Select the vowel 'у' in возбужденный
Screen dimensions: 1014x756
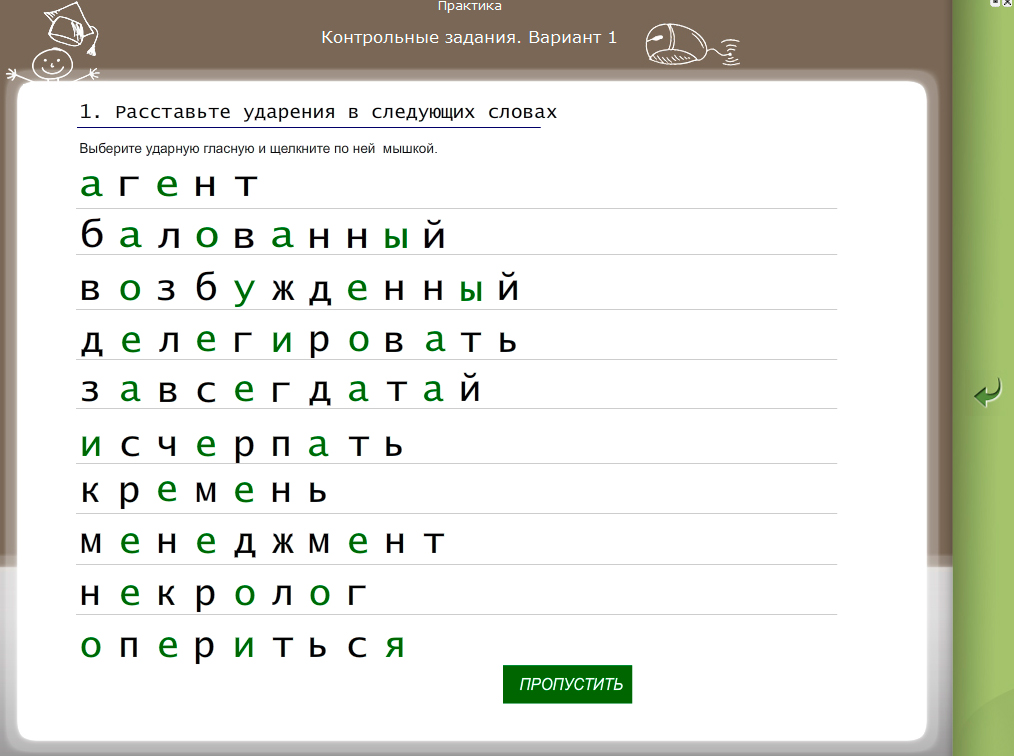(244, 291)
